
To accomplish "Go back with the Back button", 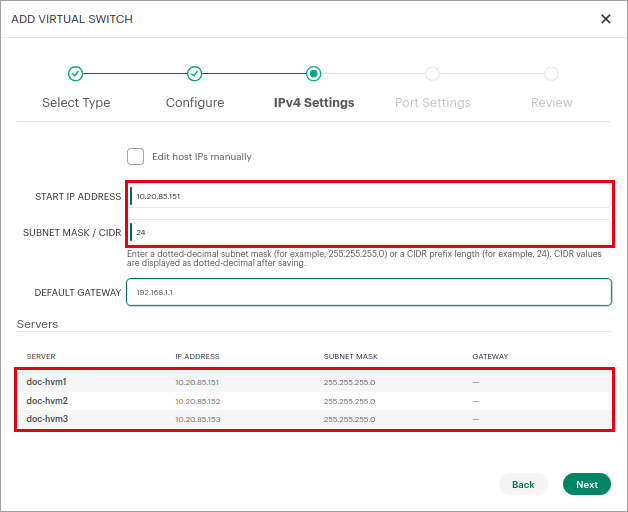I will (x=523, y=484).
